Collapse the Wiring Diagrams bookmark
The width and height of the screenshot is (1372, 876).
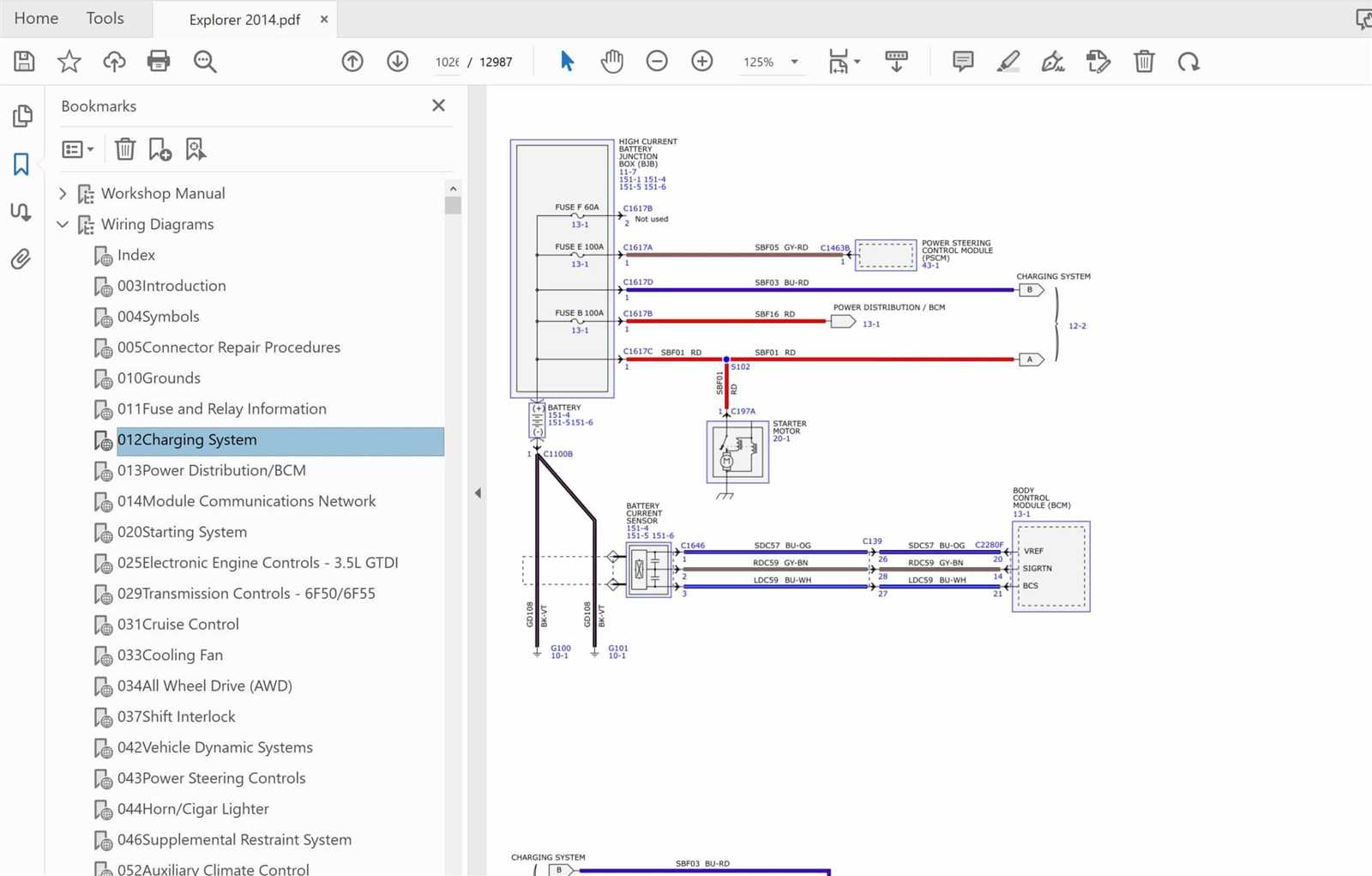pyautogui.click(x=63, y=224)
